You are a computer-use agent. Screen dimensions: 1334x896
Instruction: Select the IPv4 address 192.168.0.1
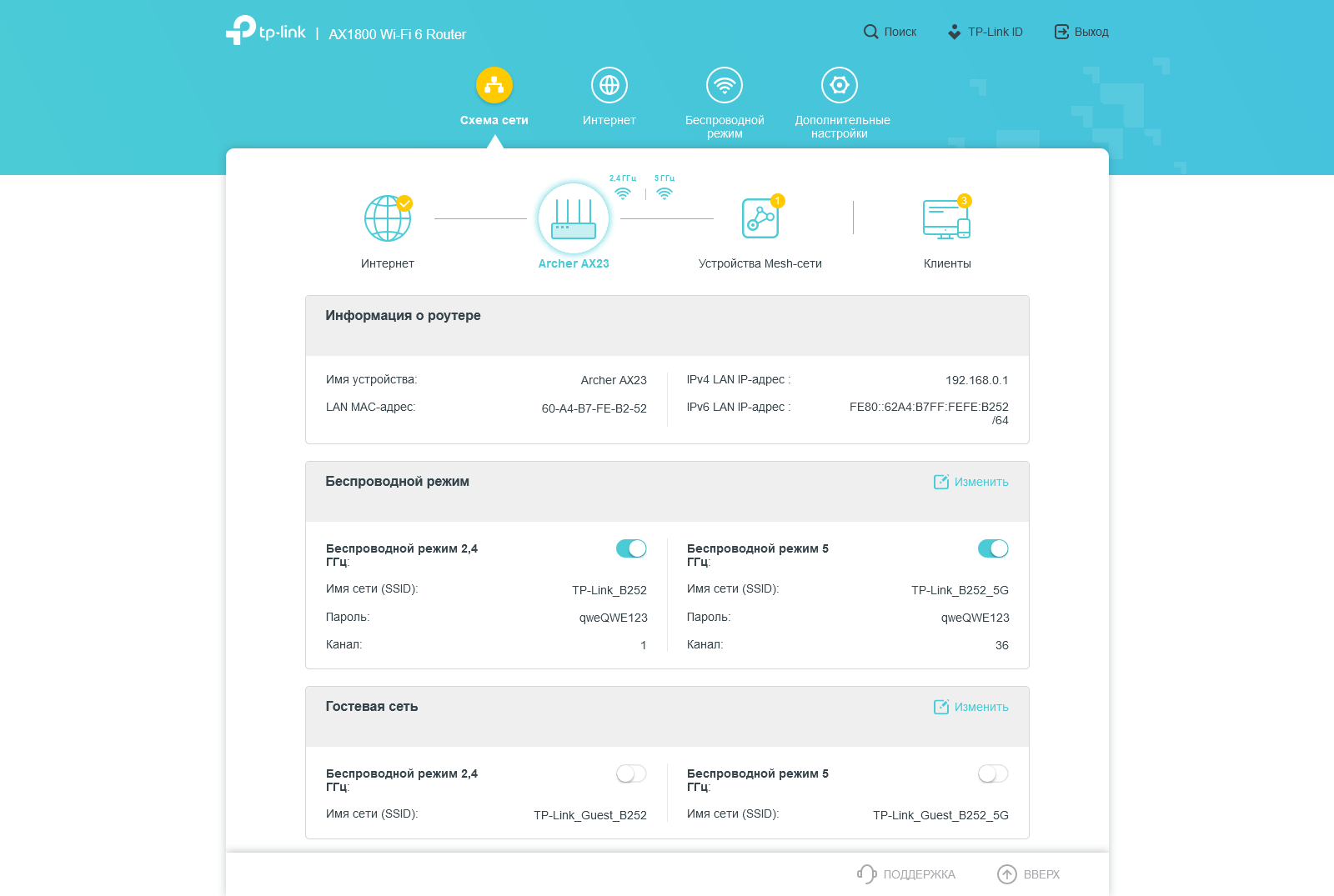tap(977, 380)
